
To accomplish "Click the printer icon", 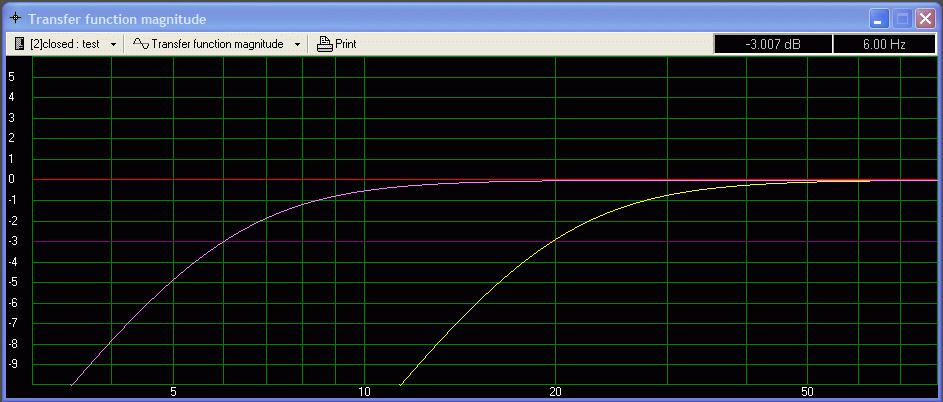I will click(x=325, y=44).
